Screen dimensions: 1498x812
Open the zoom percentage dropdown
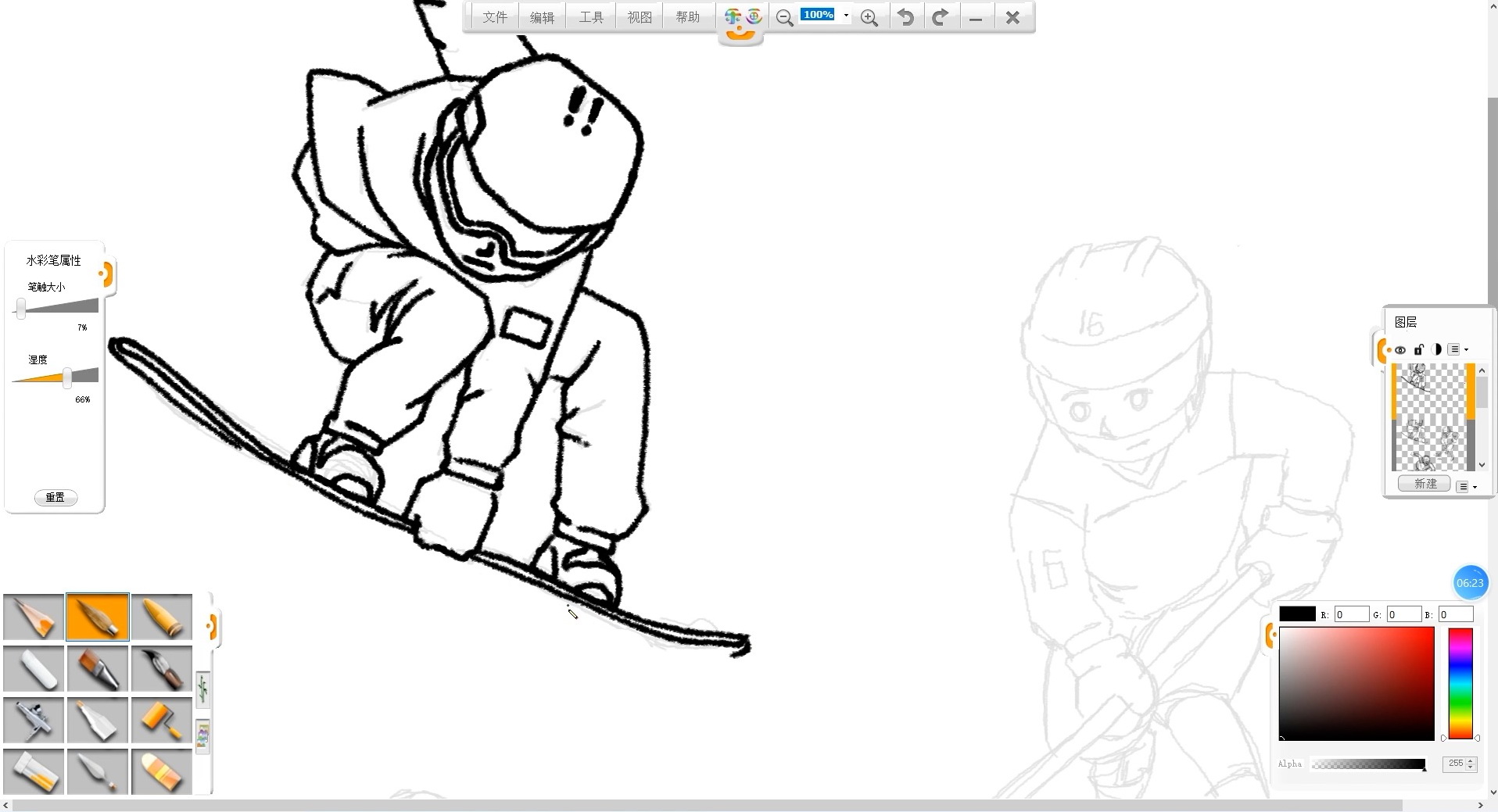[846, 16]
